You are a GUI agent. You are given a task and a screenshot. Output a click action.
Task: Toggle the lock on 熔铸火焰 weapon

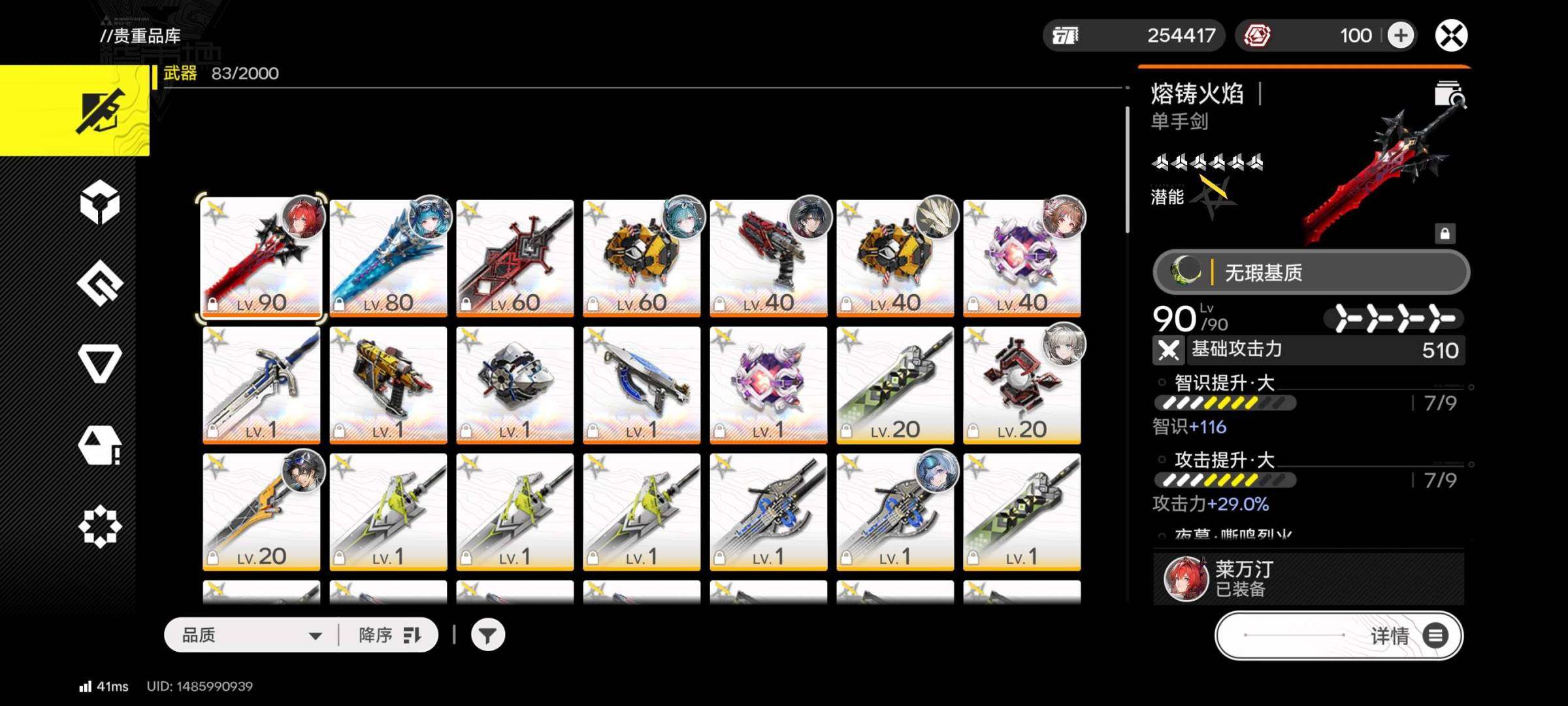(1445, 233)
